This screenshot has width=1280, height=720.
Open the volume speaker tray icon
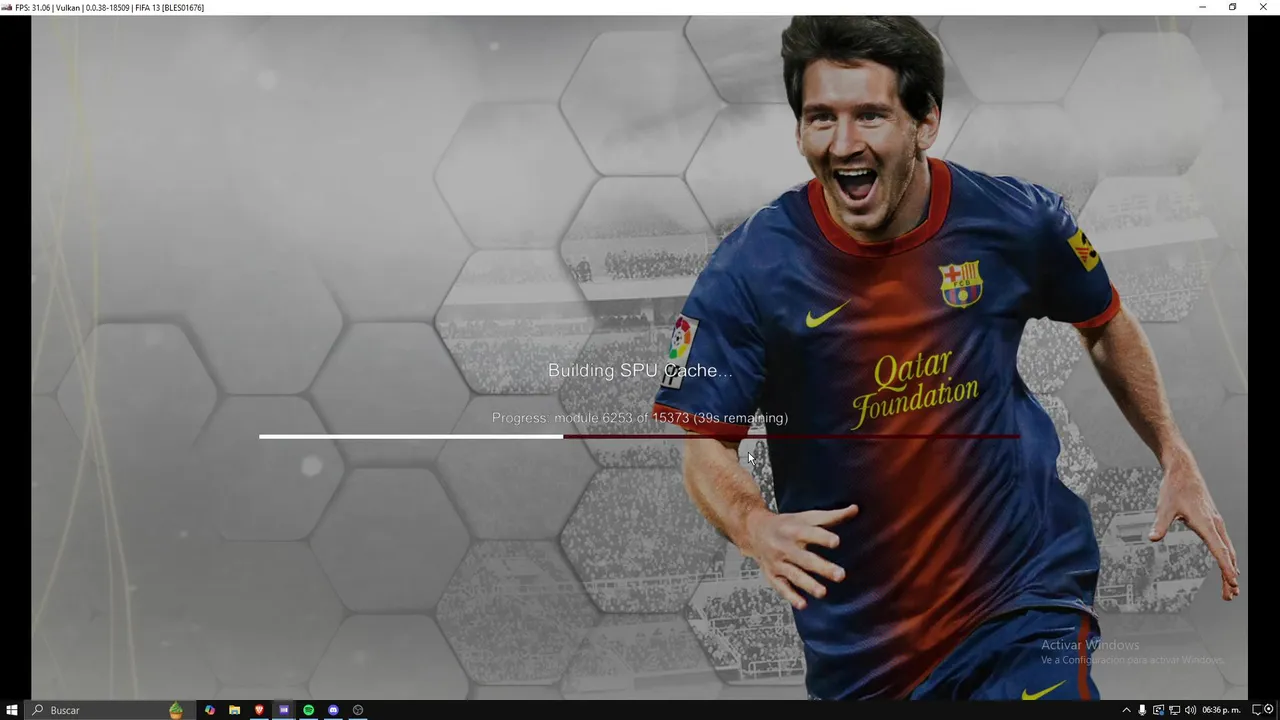pos(1190,710)
